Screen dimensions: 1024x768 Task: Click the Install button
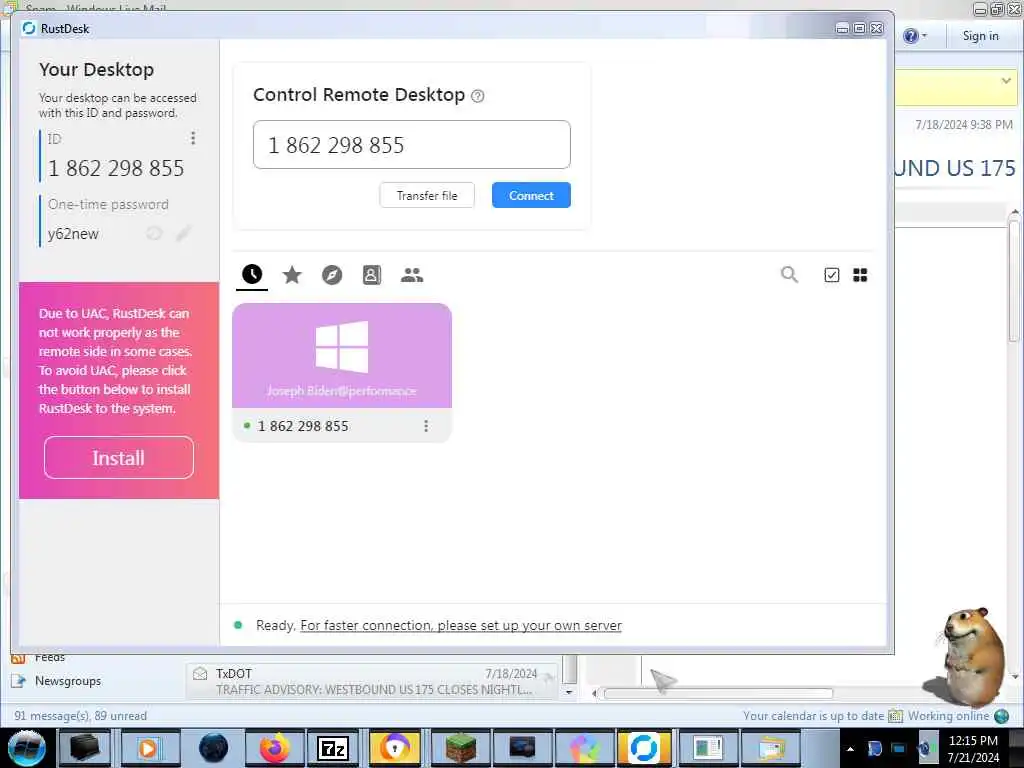point(119,458)
